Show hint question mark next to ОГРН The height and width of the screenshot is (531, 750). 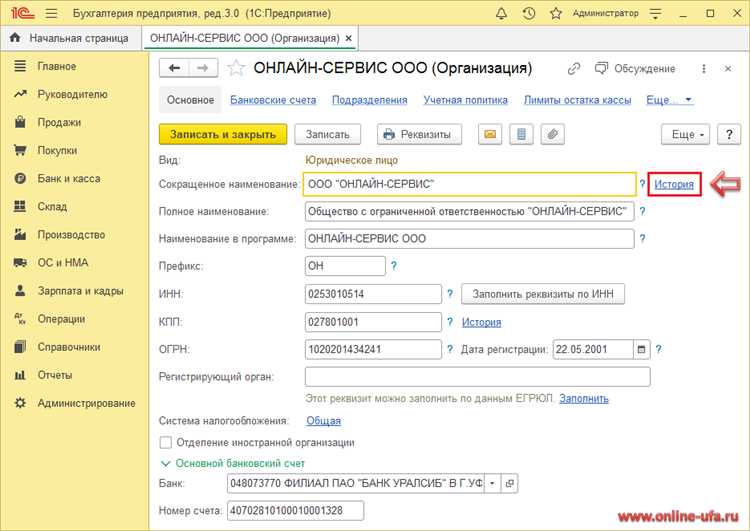tap(450, 349)
